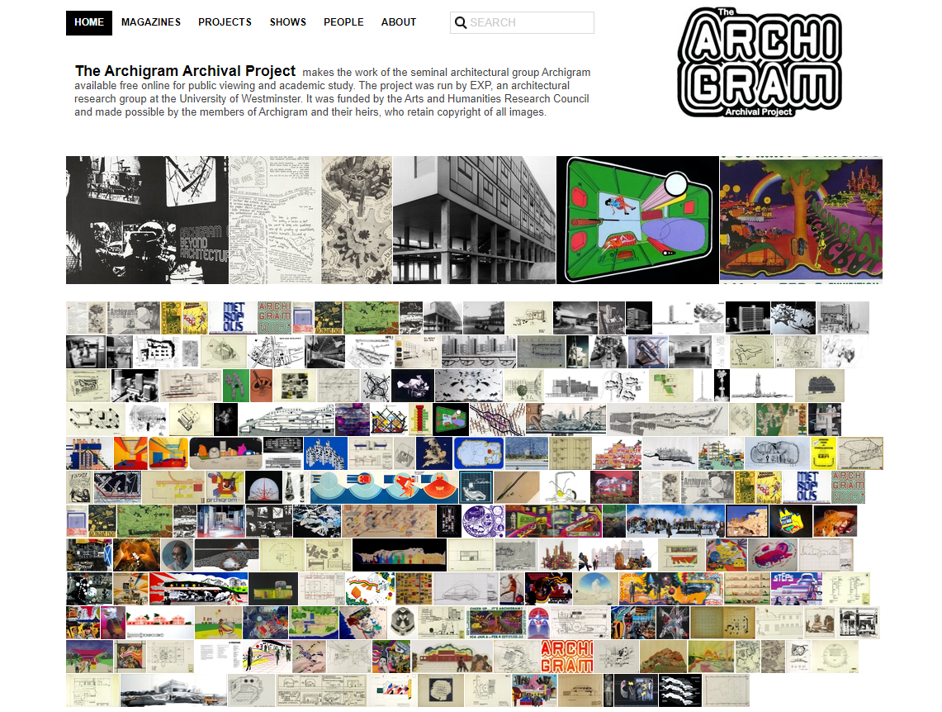Open the green capsule interior banner illustration
The height and width of the screenshot is (712, 942).
(637, 220)
